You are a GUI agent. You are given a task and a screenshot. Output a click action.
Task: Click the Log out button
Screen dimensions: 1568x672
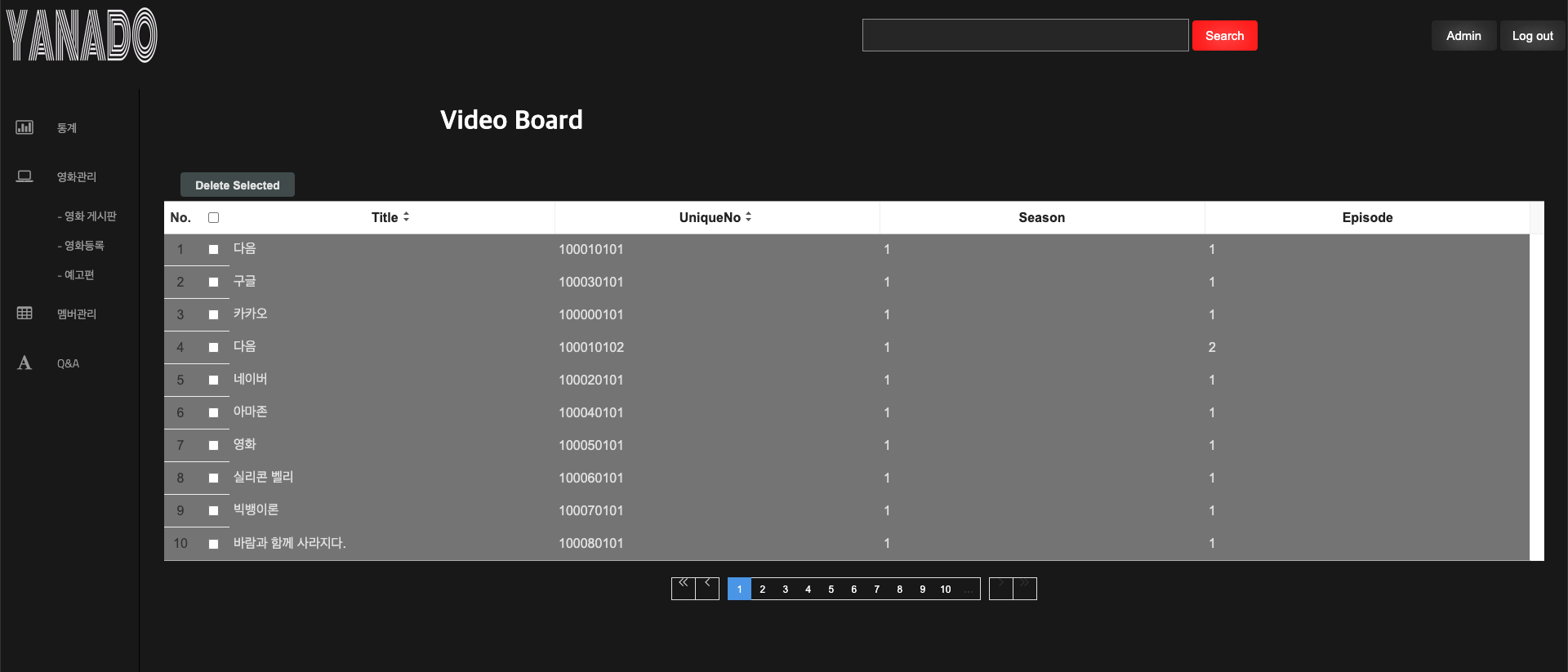pos(1533,35)
